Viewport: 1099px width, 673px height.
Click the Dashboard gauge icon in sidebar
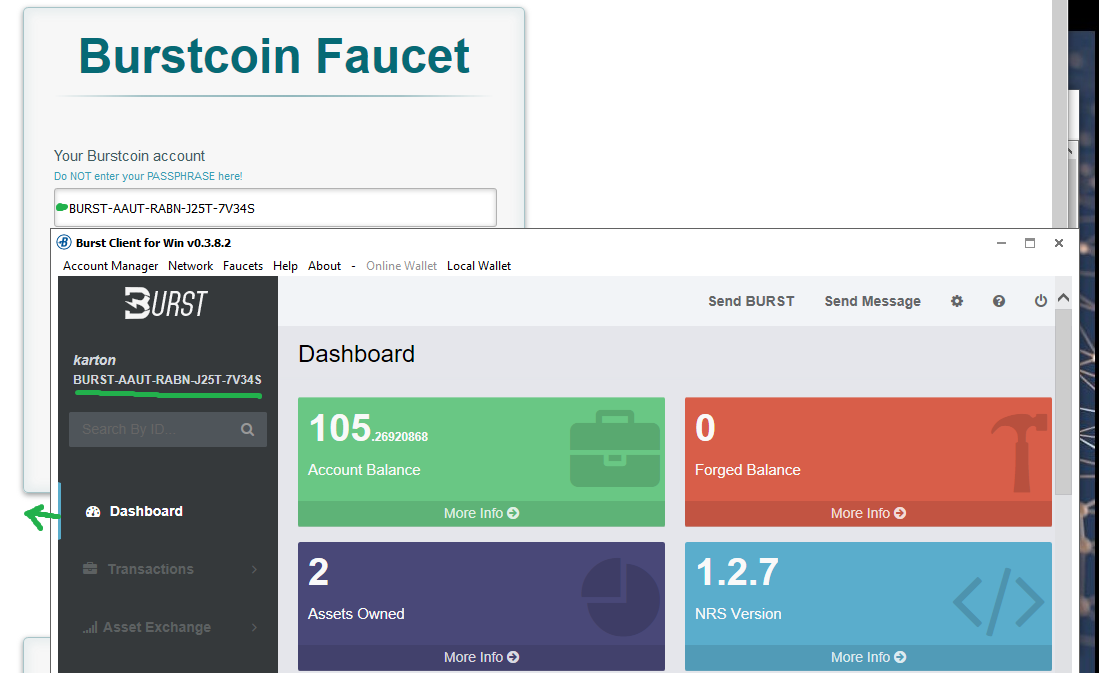(93, 512)
